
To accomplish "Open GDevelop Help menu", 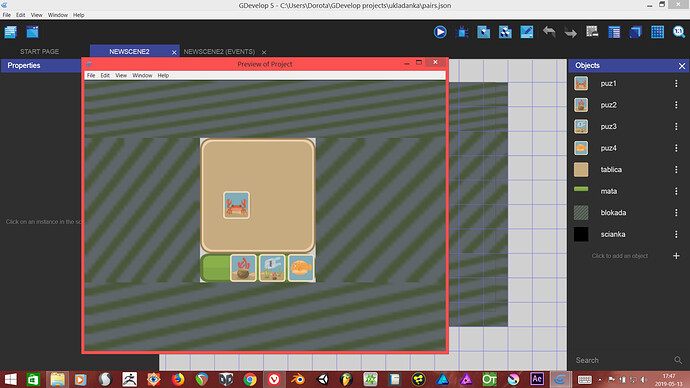I will (79, 15).
